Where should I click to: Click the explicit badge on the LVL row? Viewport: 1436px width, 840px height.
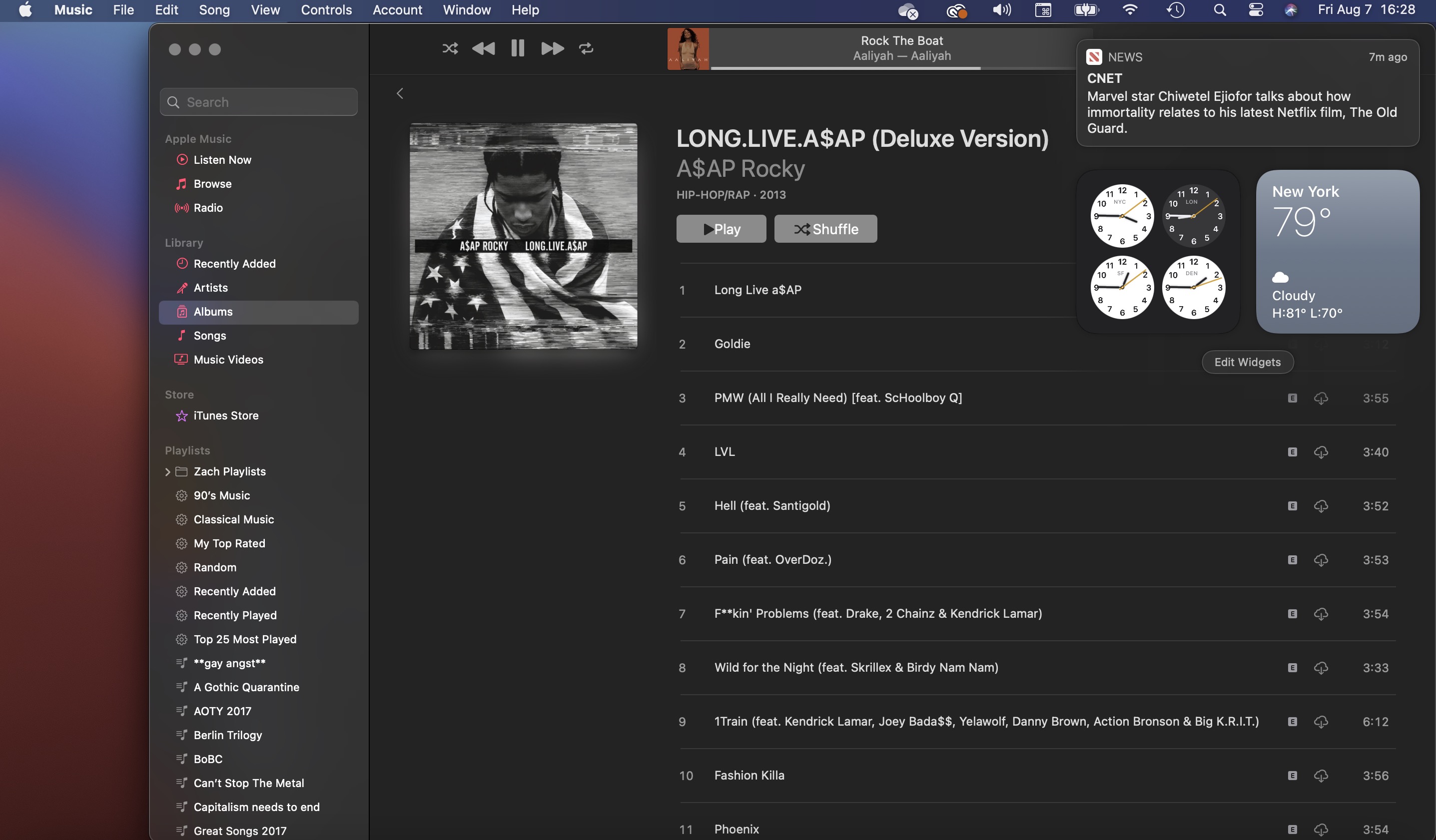tap(1293, 452)
